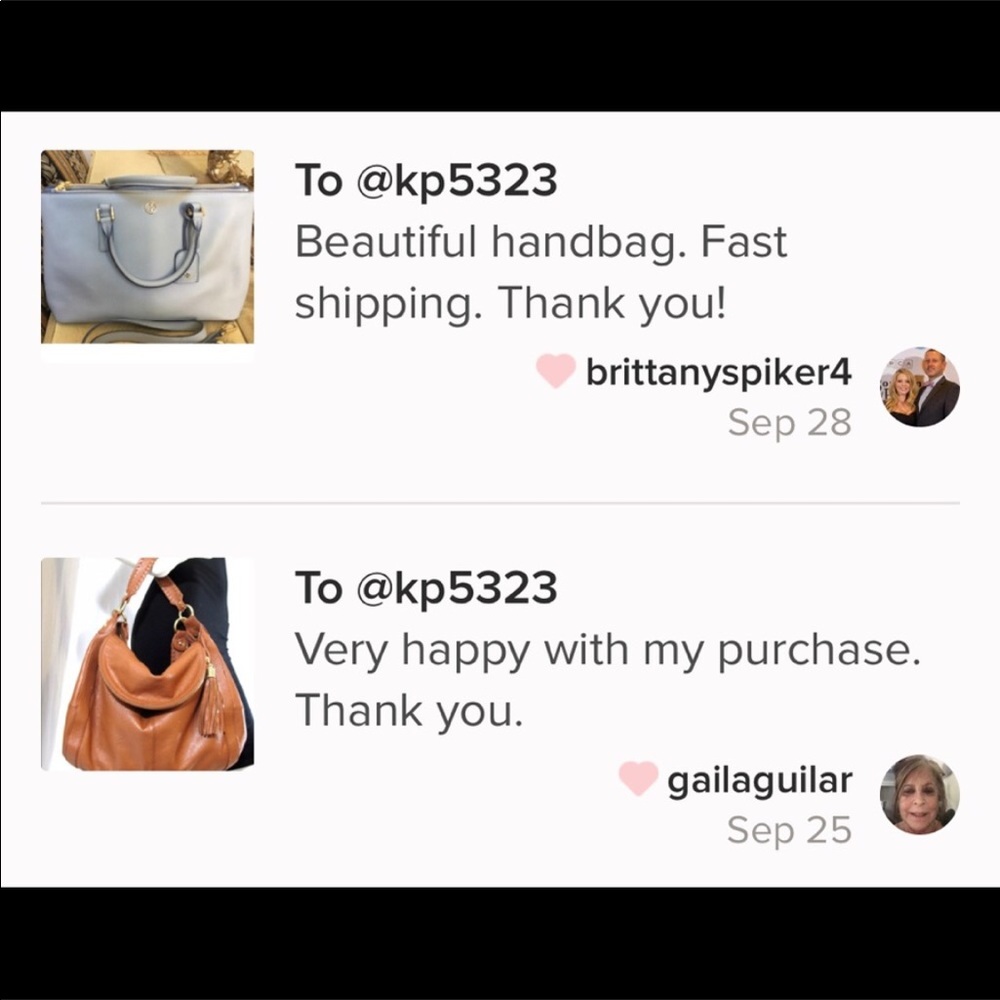Click @kp5323 mention in the second review

[457, 589]
